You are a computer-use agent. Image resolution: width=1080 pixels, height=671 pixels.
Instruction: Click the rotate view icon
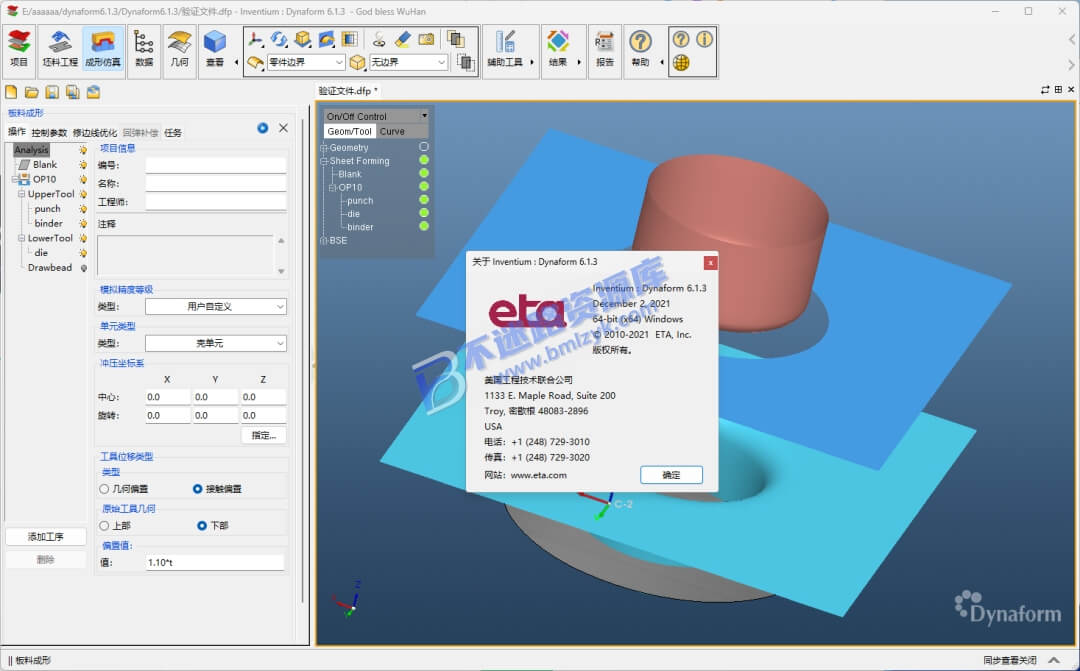click(x=279, y=39)
